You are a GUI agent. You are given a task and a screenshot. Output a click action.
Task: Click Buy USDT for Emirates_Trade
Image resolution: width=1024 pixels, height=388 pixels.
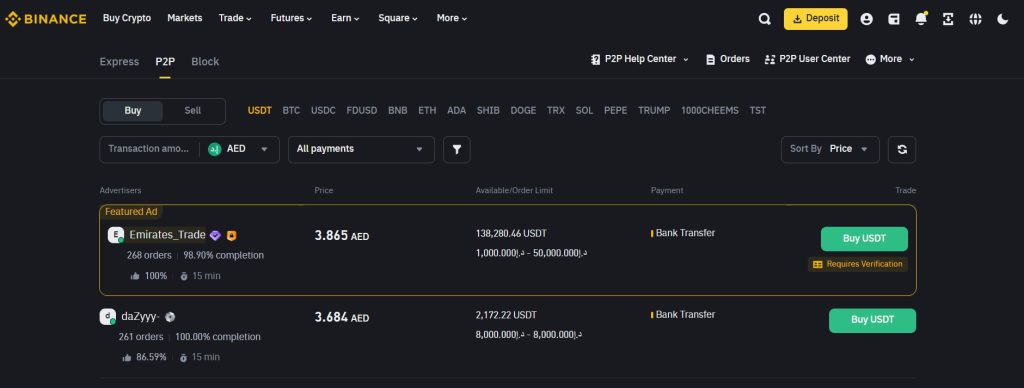tap(864, 239)
